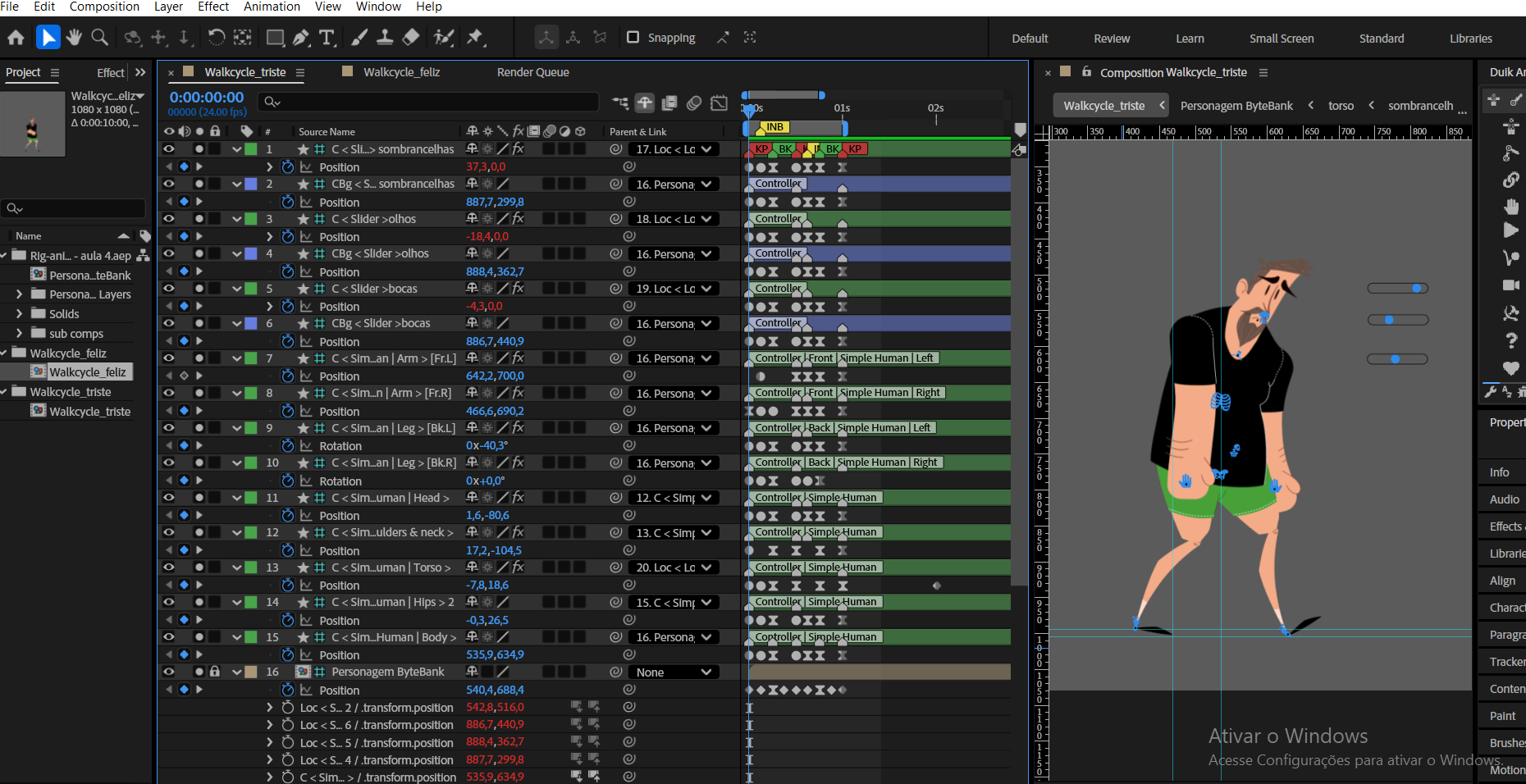Open the Animation menu
Screen dimensions: 1526x784
pyautogui.click(x=272, y=7)
